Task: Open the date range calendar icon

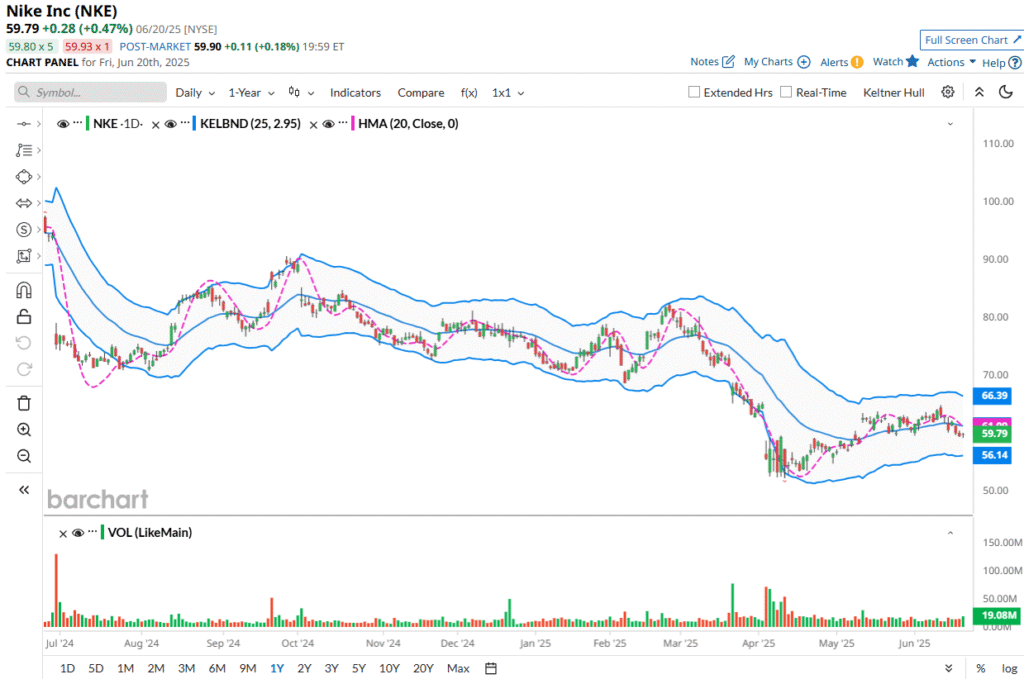Action: point(491,668)
